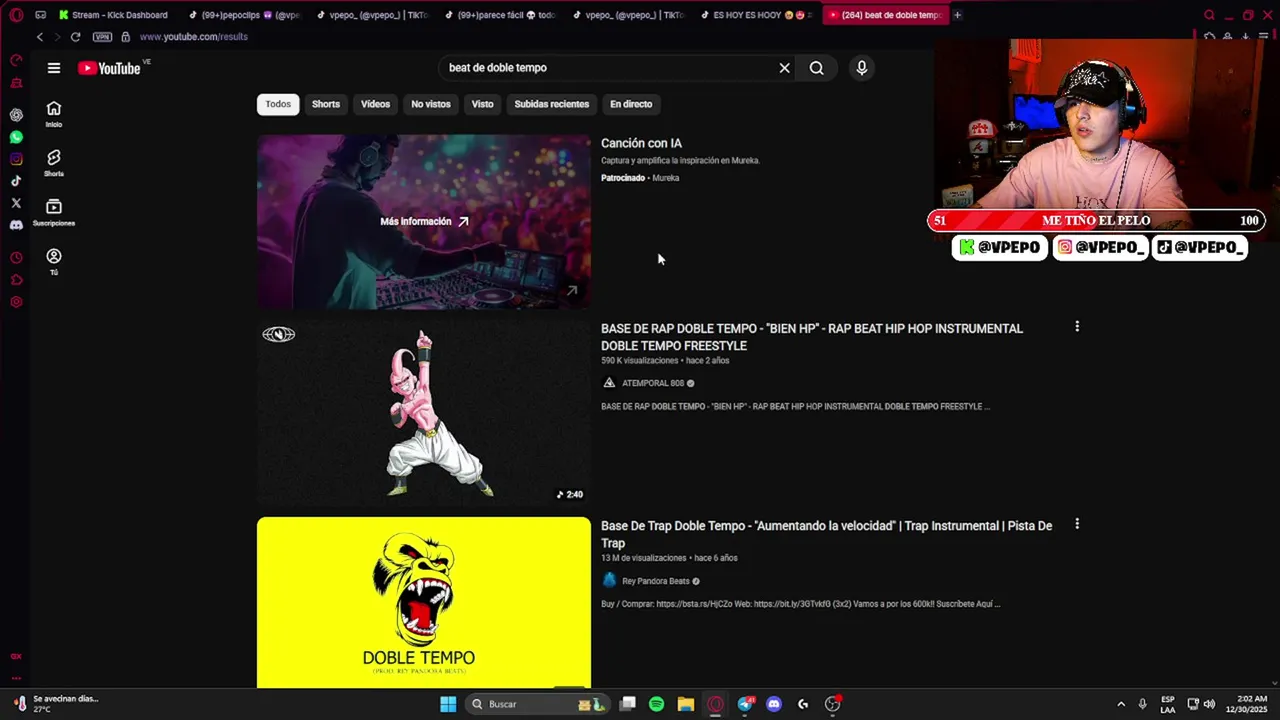The height and width of the screenshot is (720, 1280).
Task: Open Telegram from the Windows taskbar
Action: click(745, 704)
